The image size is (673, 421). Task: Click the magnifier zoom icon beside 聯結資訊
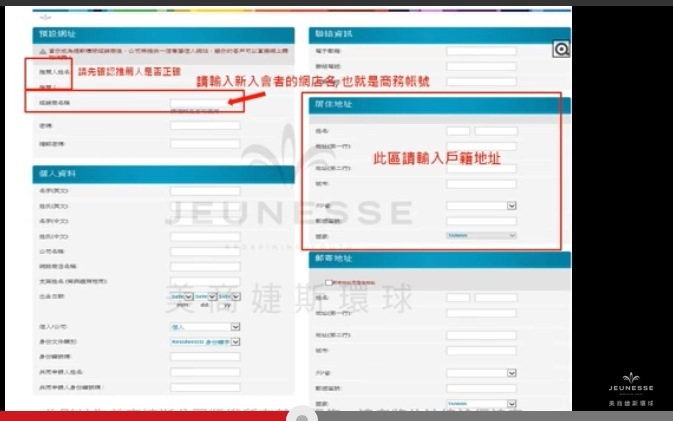click(561, 49)
